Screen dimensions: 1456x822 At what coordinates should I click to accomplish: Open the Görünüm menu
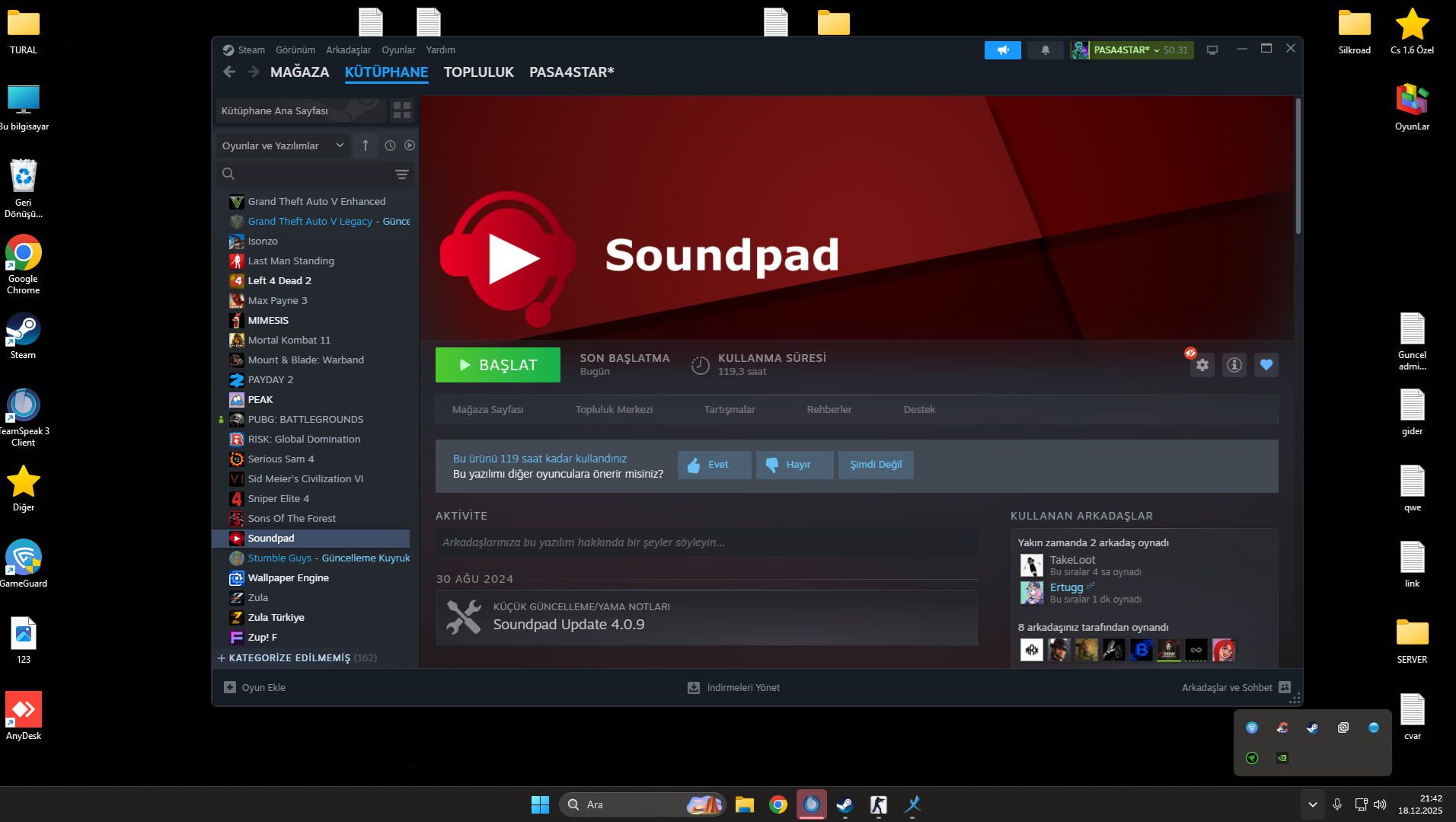pyautogui.click(x=295, y=50)
